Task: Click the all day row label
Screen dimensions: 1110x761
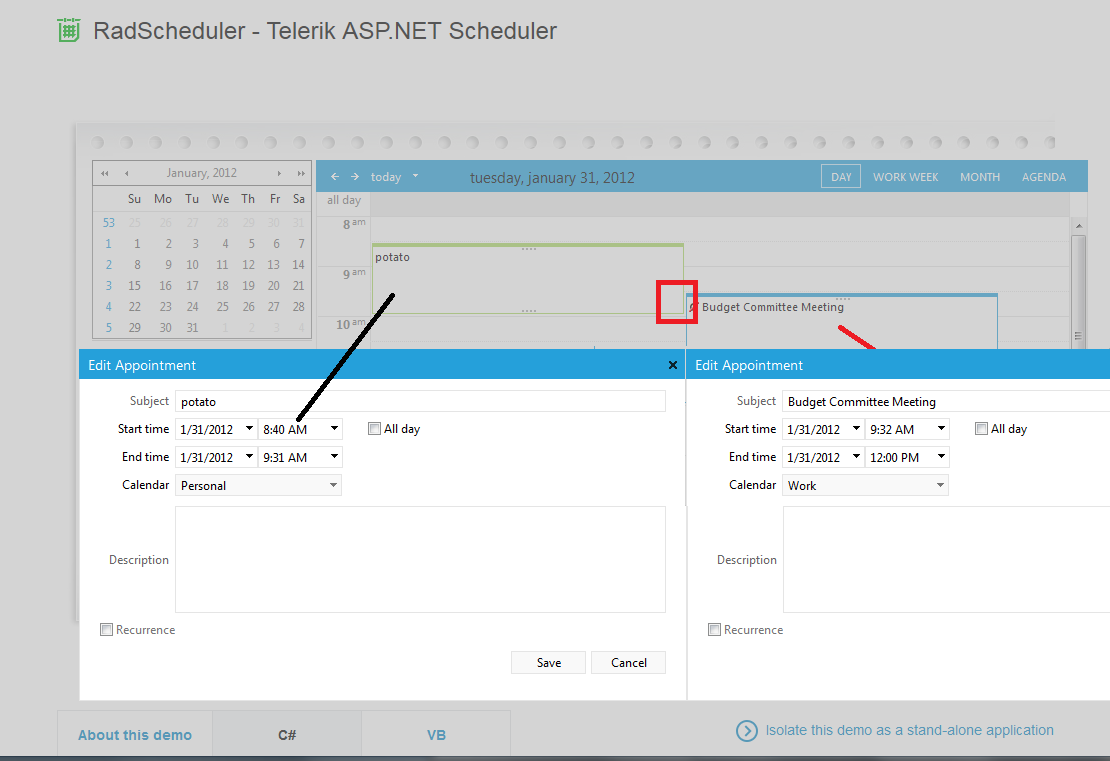Action: click(x=344, y=200)
